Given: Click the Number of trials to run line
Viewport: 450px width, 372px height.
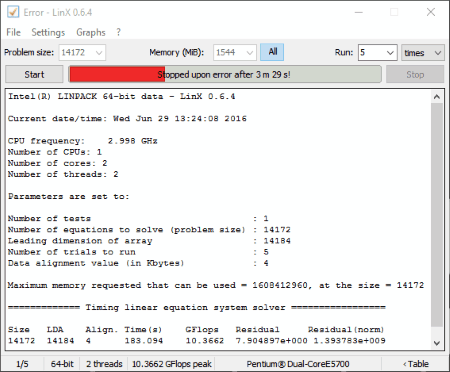Looking at the screenshot, I should (138, 252).
